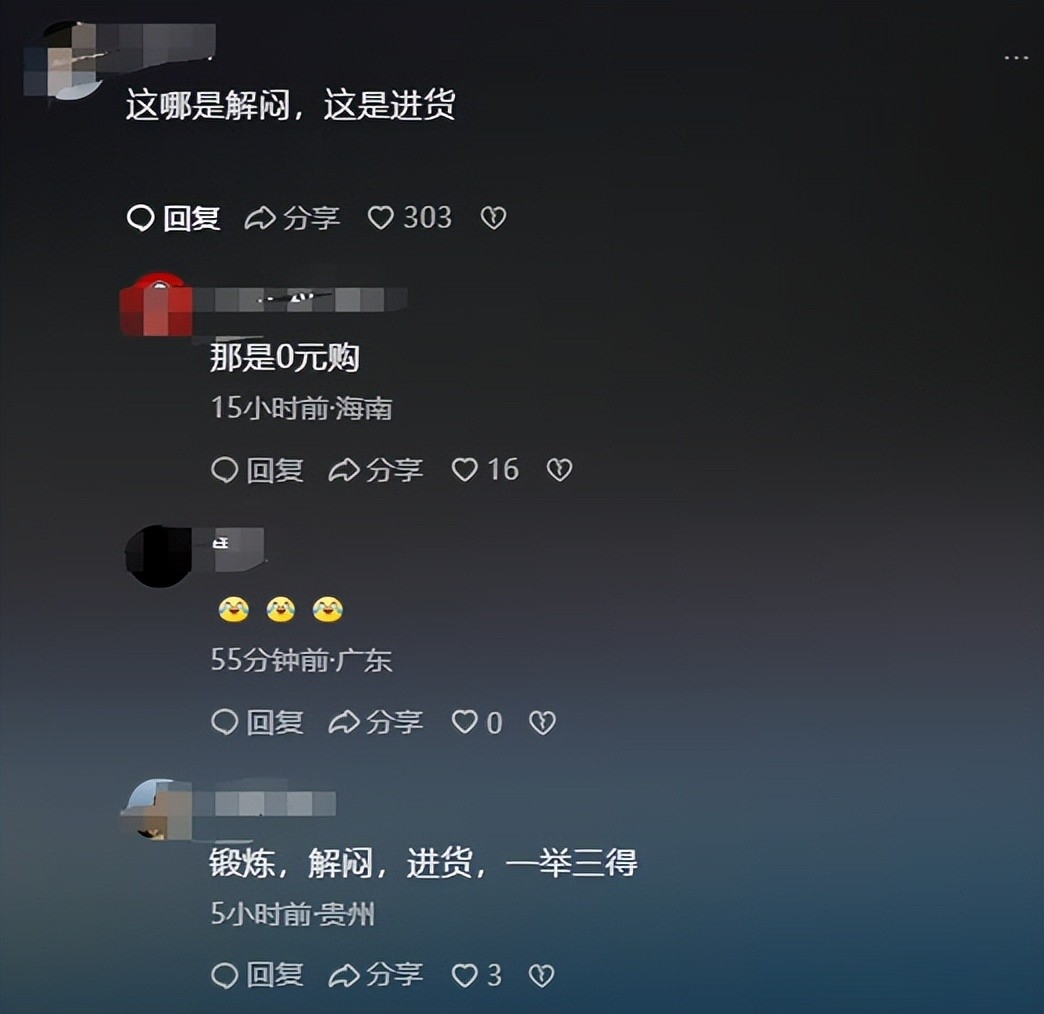Reply to the top comment '这是进货'
The height and width of the screenshot is (1014, 1044).
click(173, 218)
